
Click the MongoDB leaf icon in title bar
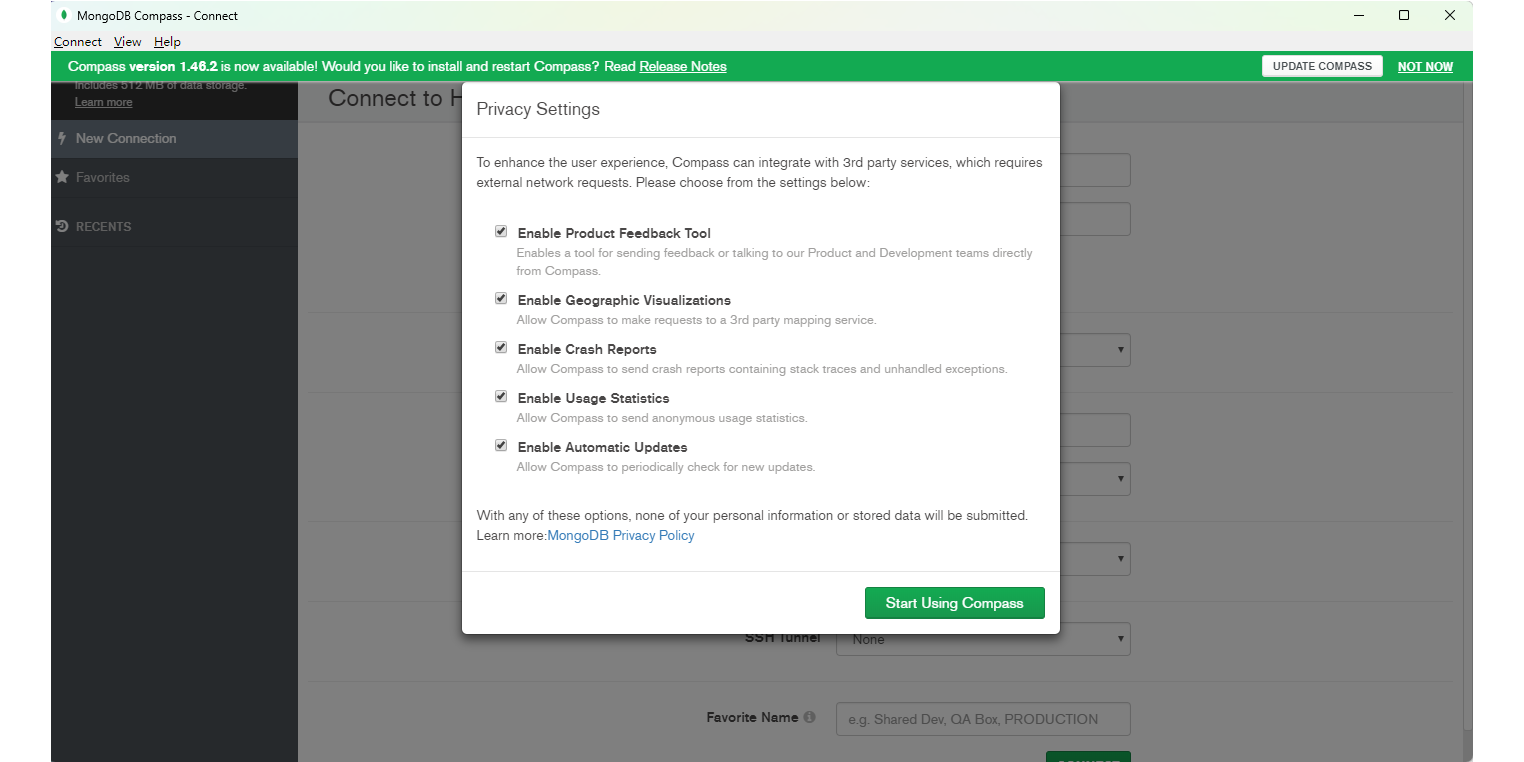(x=64, y=15)
